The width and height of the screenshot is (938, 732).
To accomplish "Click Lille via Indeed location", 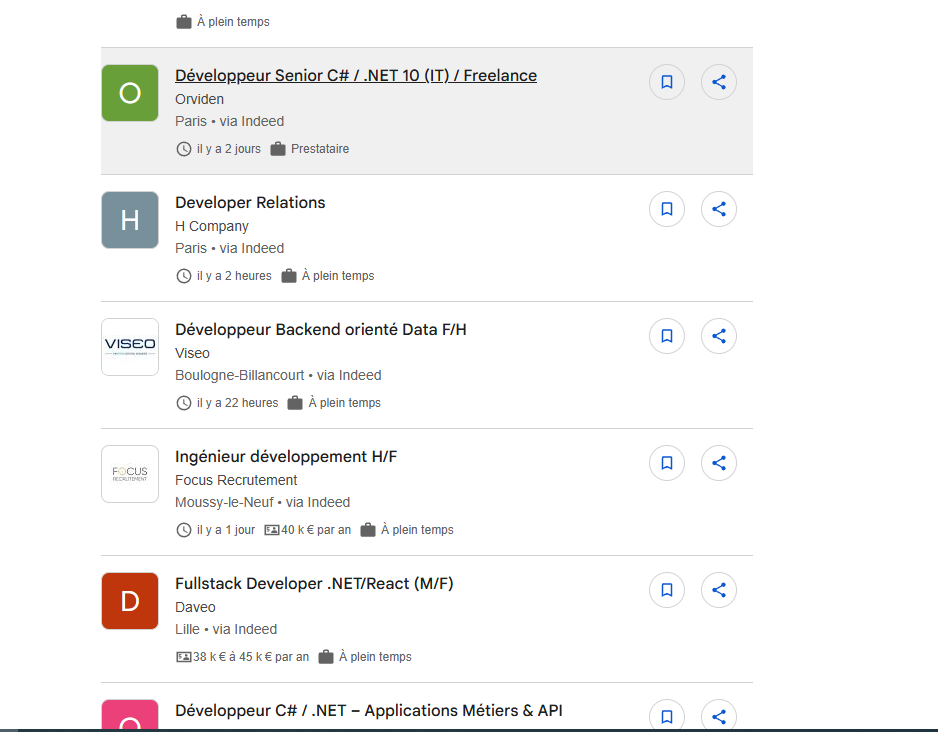I will click(x=226, y=629).
